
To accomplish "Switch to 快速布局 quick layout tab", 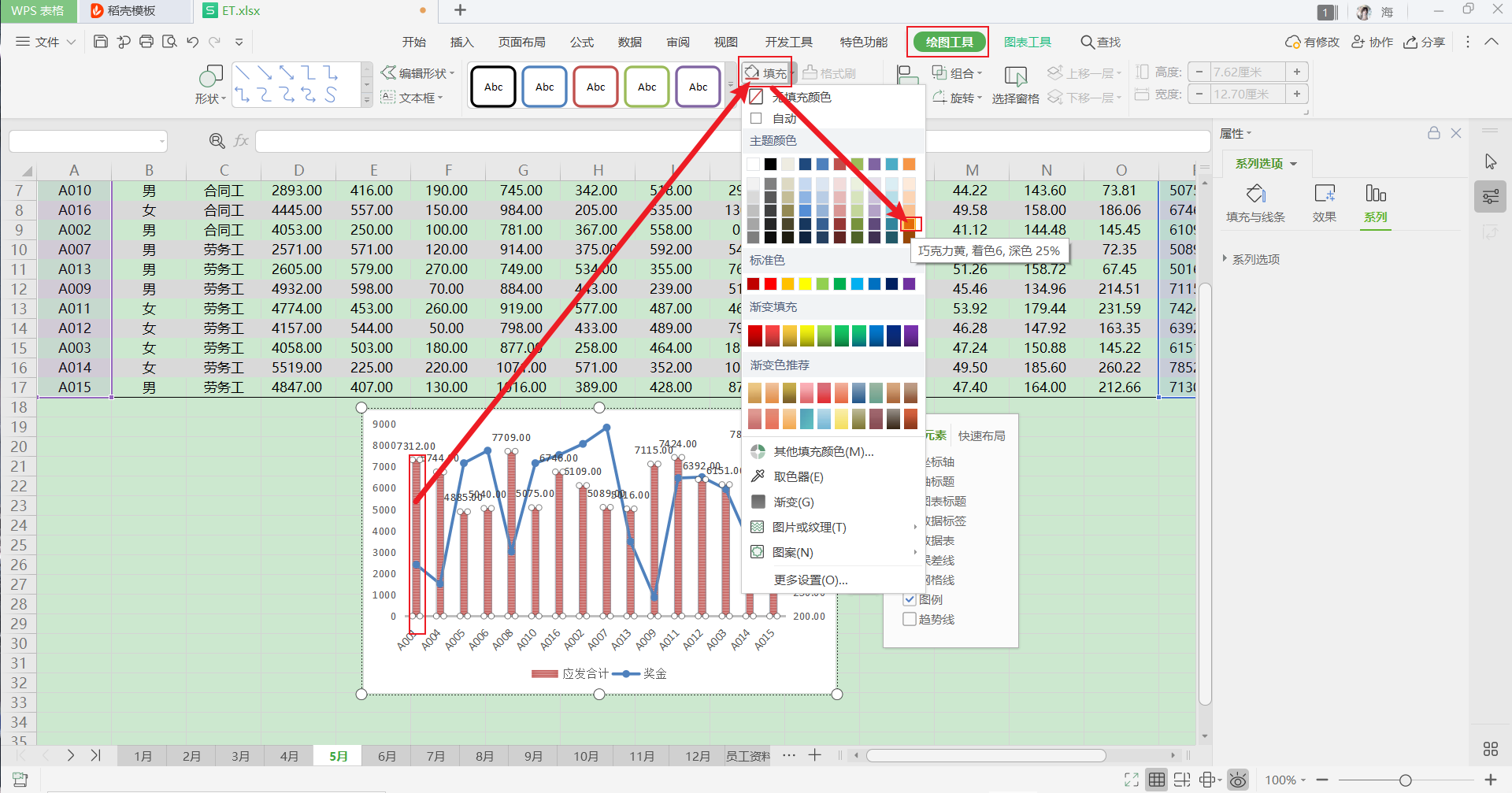I will pyautogui.click(x=981, y=435).
